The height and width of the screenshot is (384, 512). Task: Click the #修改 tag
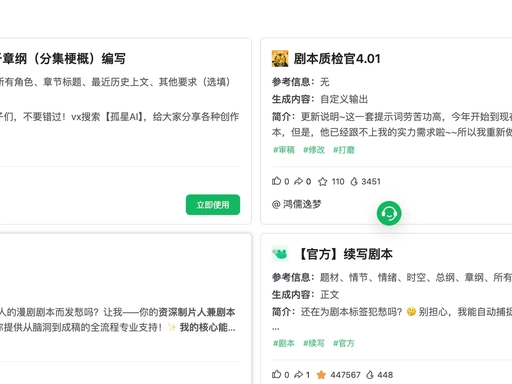pyautogui.click(x=314, y=150)
